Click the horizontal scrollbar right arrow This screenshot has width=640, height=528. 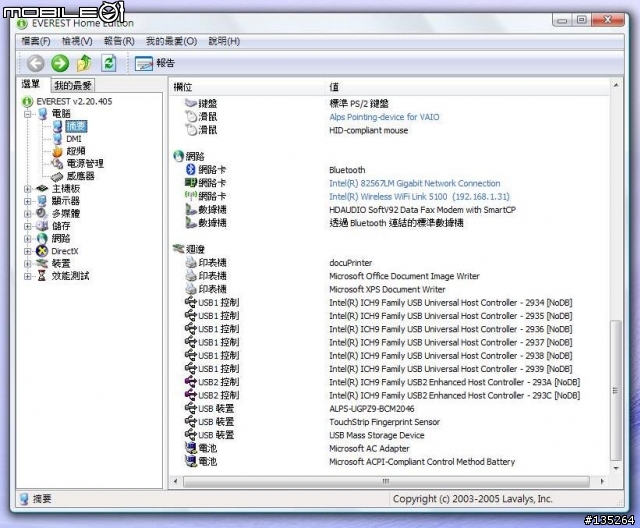point(602,481)
